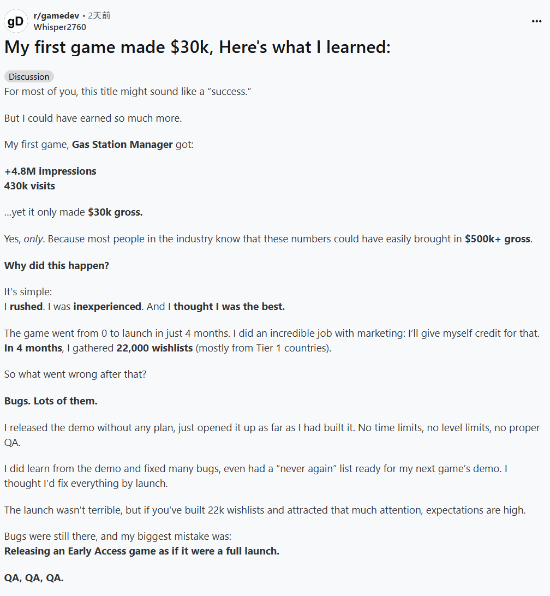Click the bold $30k gross text
This screenshot has width=550, height=596.
click(x=115, y=212)
